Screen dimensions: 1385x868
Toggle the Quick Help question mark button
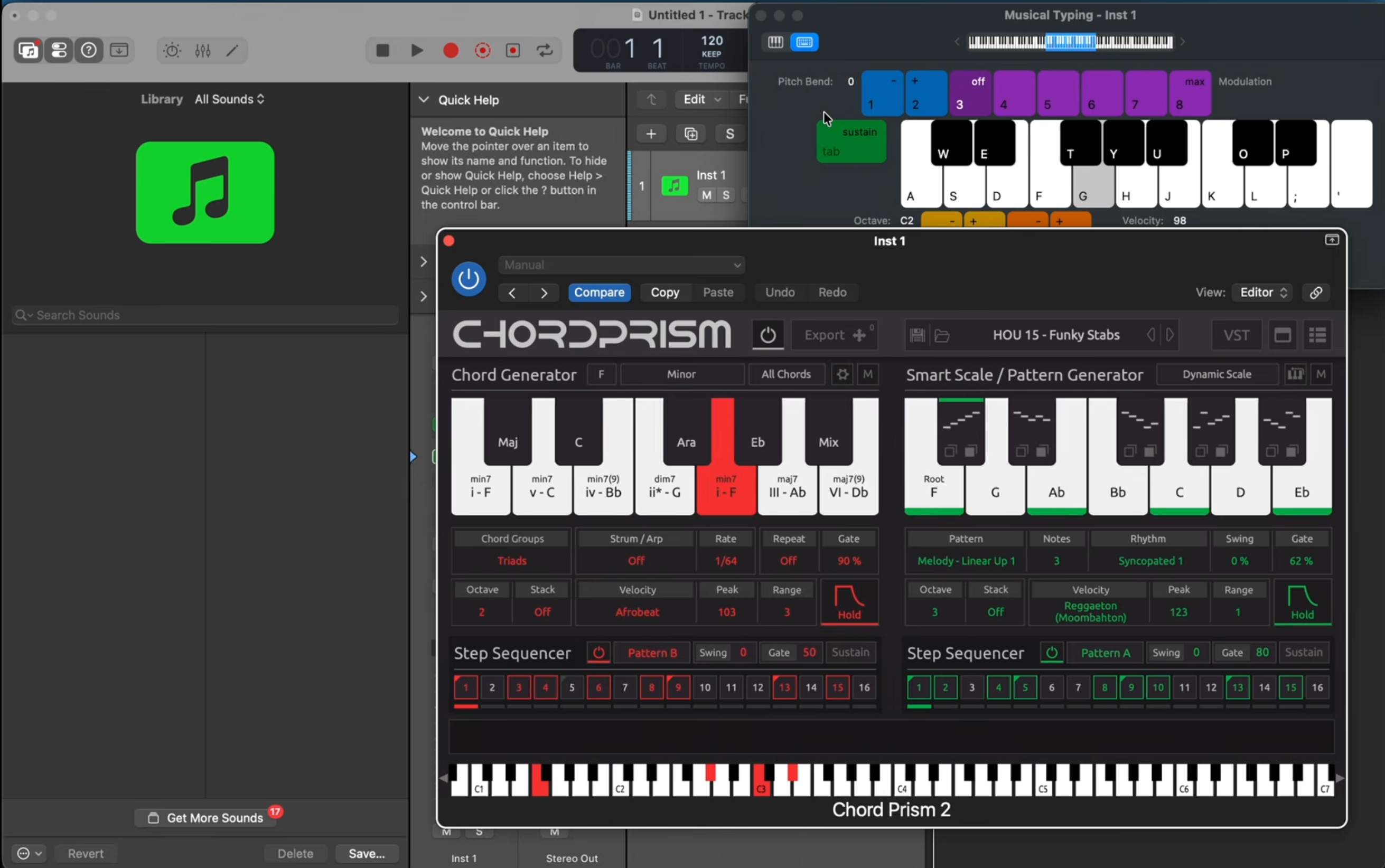coord(89,51)
